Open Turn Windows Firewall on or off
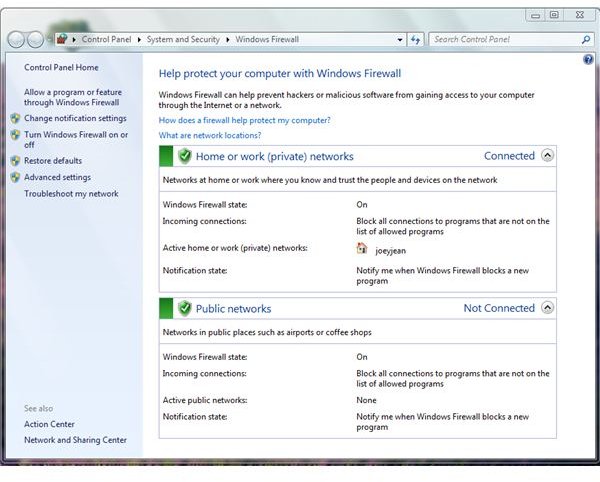 (x=76, y=140)
